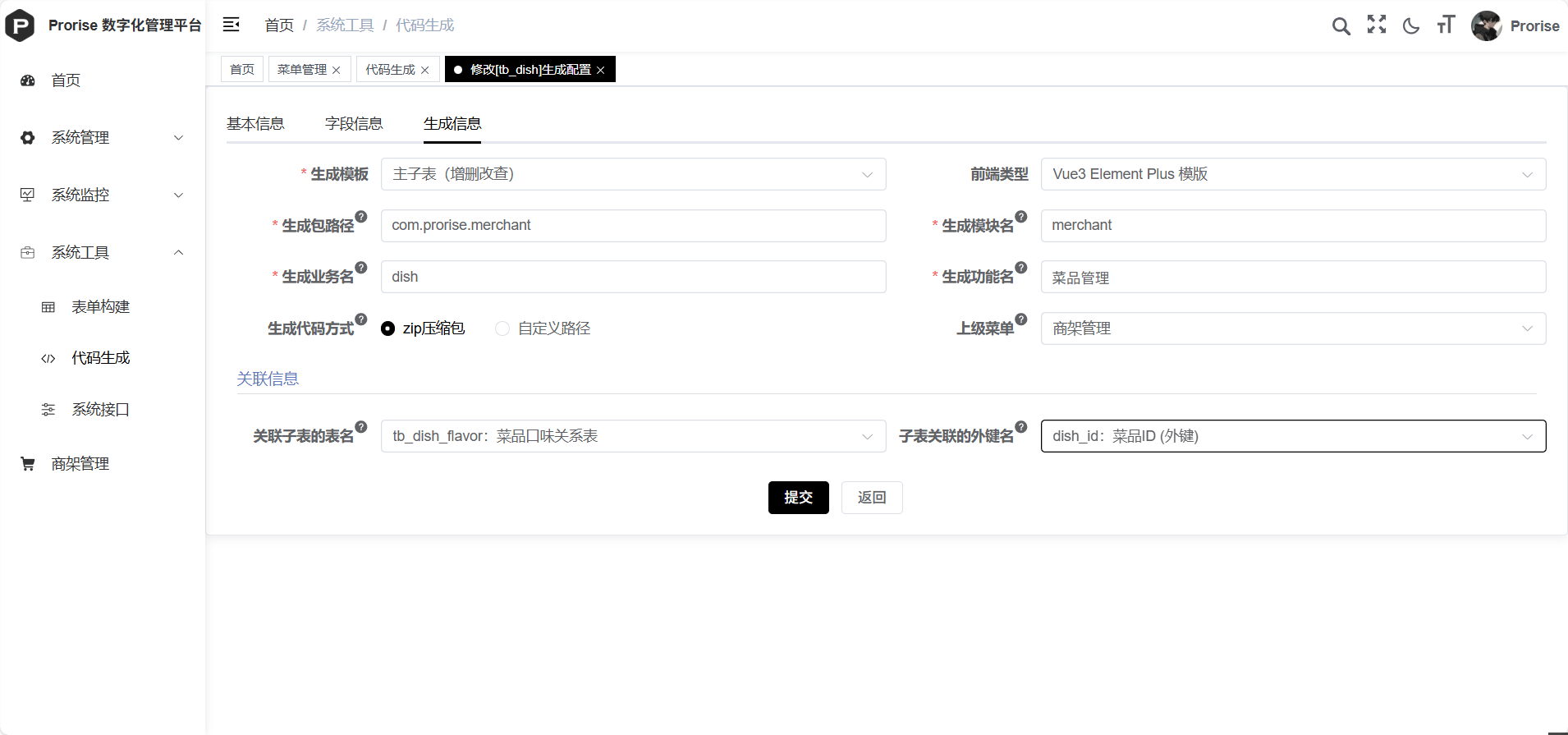Toggle fullscreen mode icon
Image resolution: width=1568 pixels, height=735 pixels.
[x=1376, y=25]
